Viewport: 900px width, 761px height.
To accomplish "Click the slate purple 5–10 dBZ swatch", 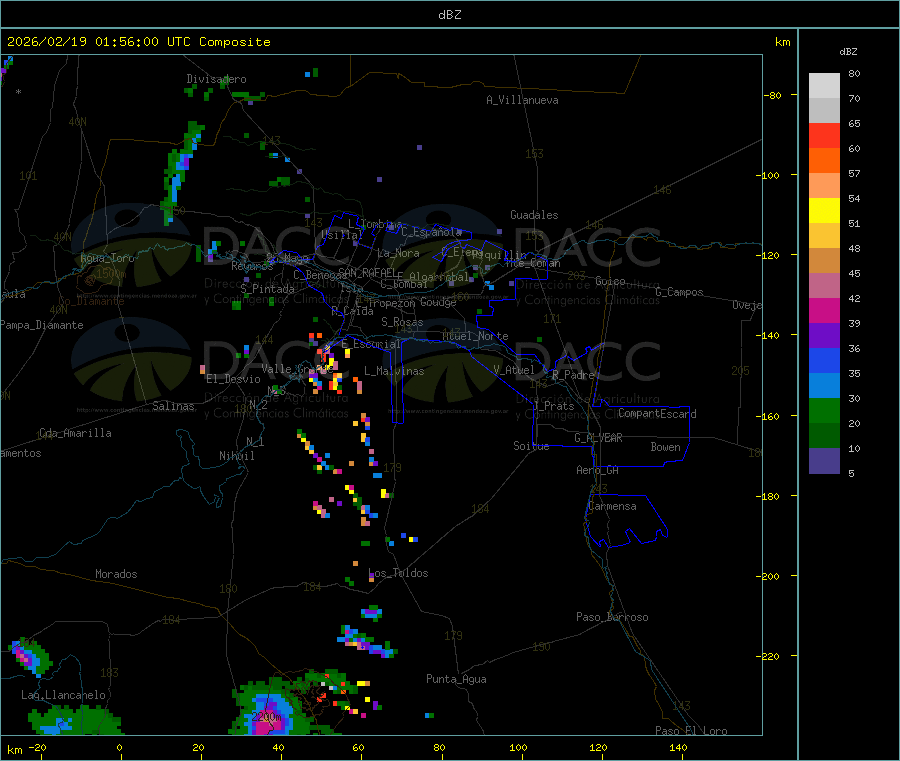I will coord(824,461).
